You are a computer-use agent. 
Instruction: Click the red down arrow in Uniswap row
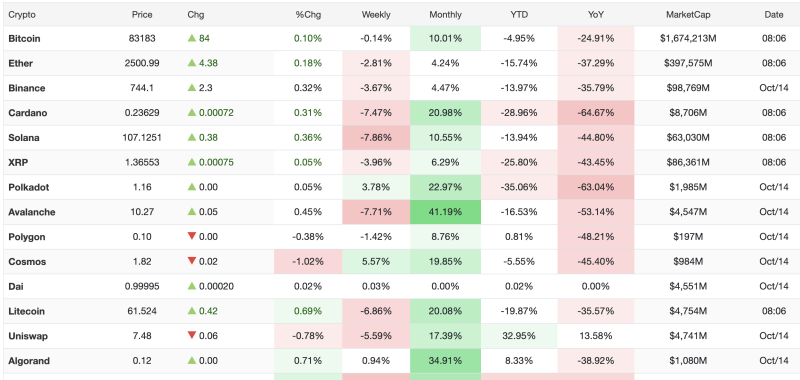(x=192, y=336)
